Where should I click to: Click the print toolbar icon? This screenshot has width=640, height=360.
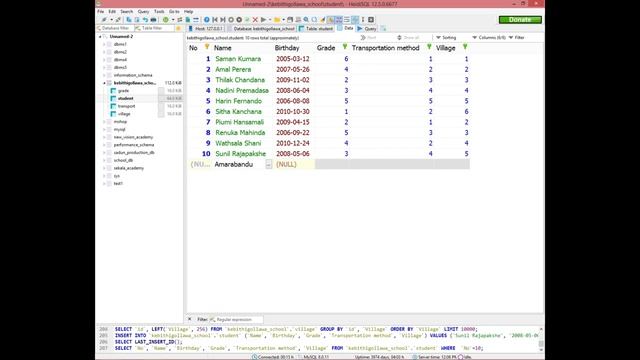(153, 20)
